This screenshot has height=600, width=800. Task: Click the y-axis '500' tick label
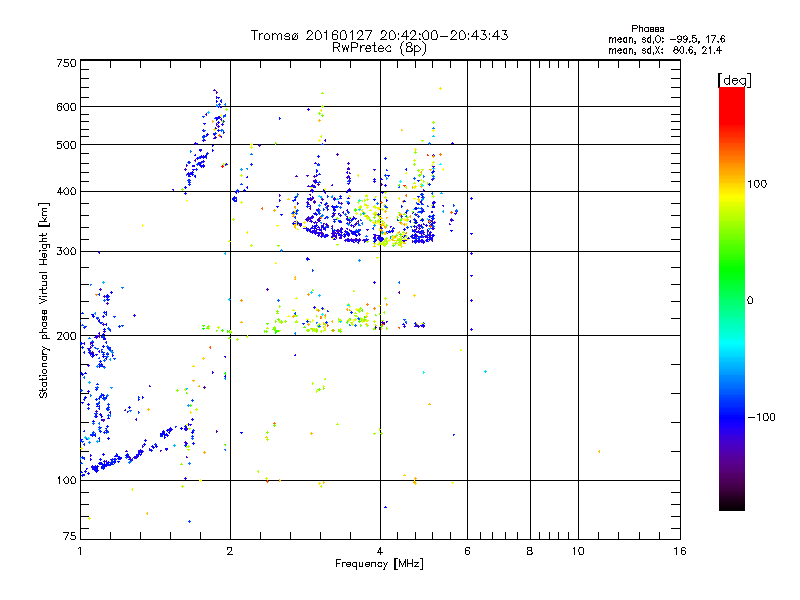tap(66, 145)
